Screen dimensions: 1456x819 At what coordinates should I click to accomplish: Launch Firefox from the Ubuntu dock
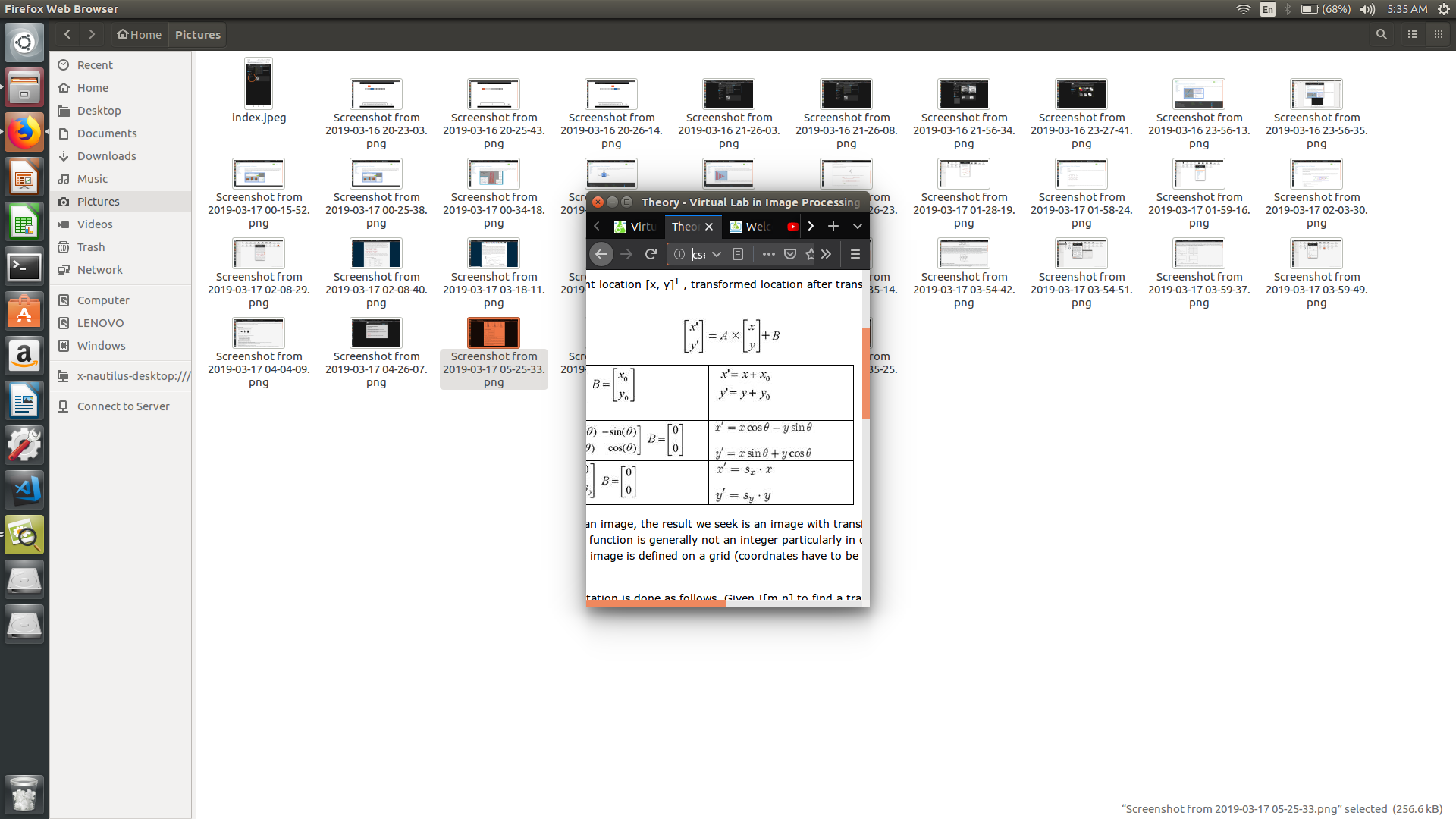pos(24,131)
